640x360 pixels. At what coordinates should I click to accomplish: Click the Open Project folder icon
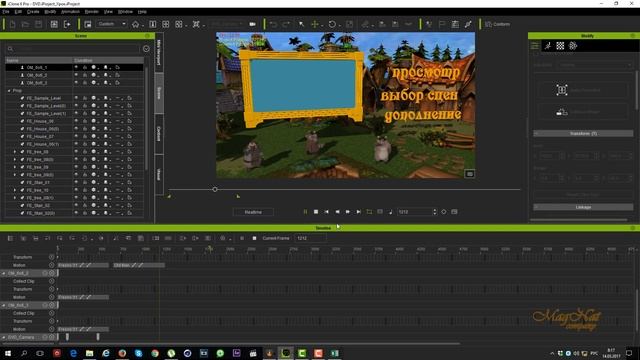coord(25,24)
